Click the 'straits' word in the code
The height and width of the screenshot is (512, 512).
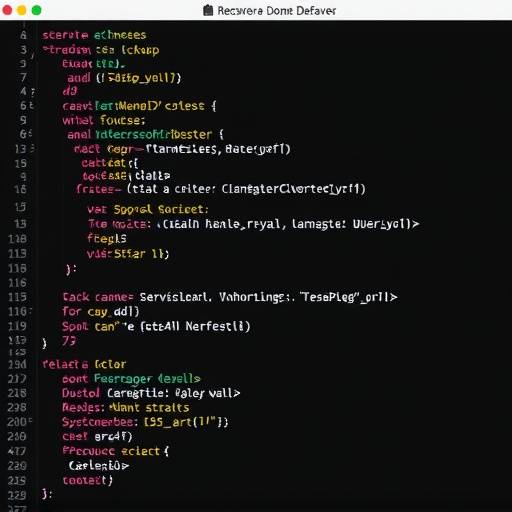pyautogui.click(x=167, y=407)
